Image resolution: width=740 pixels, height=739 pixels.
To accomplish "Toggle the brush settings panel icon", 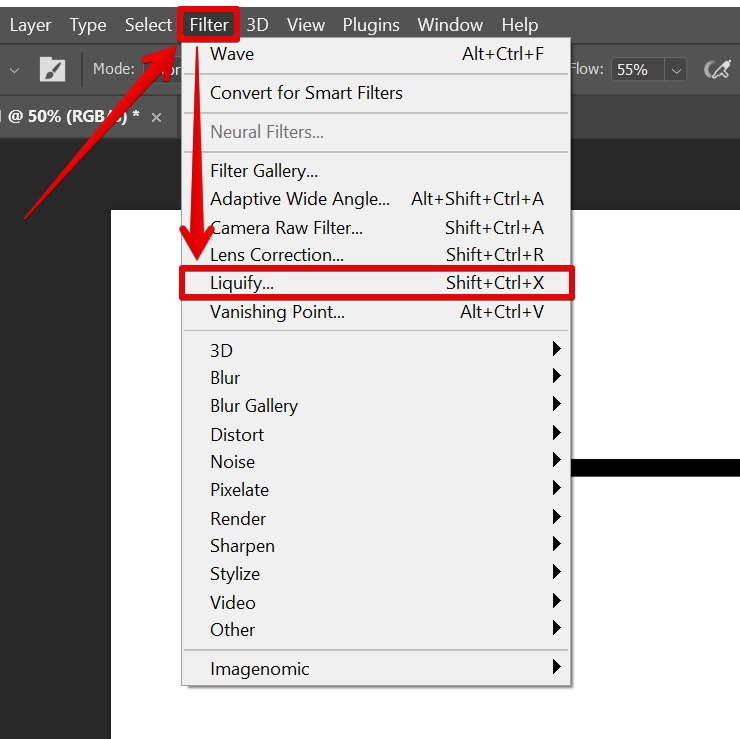I will pyautogui.click(x=52, y=69).
